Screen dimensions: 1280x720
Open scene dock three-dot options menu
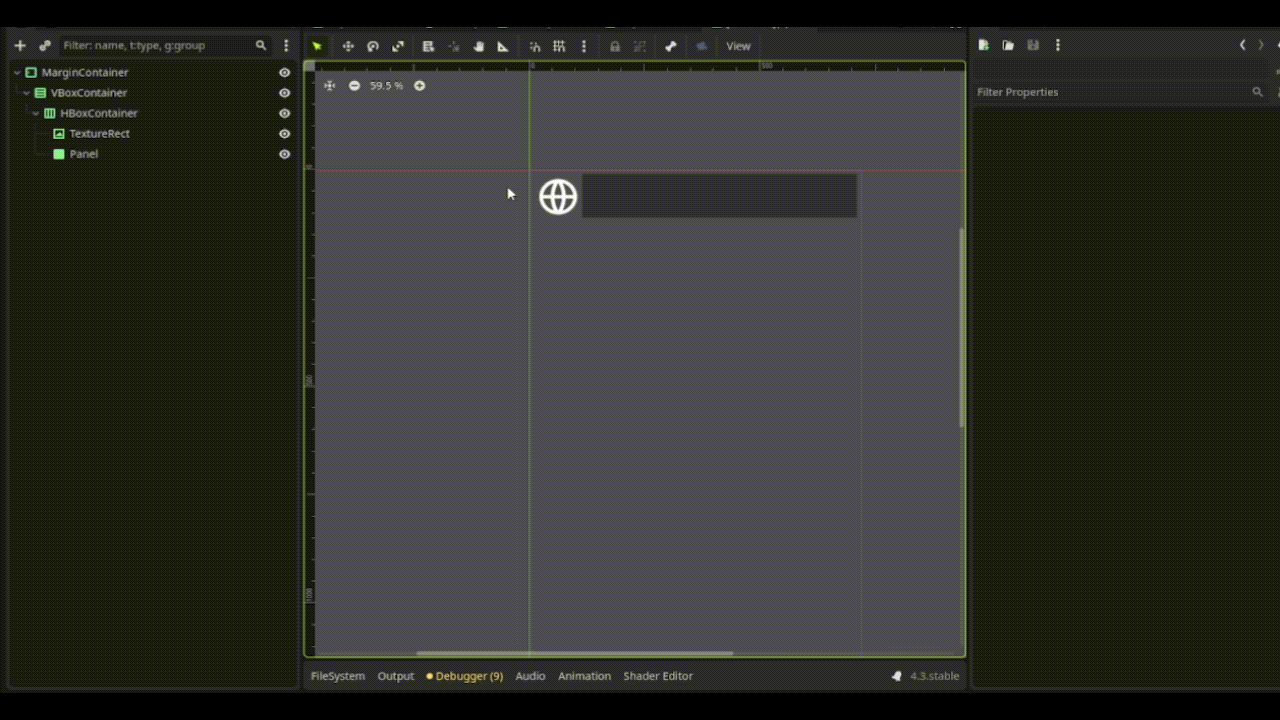tap(286, 46)
